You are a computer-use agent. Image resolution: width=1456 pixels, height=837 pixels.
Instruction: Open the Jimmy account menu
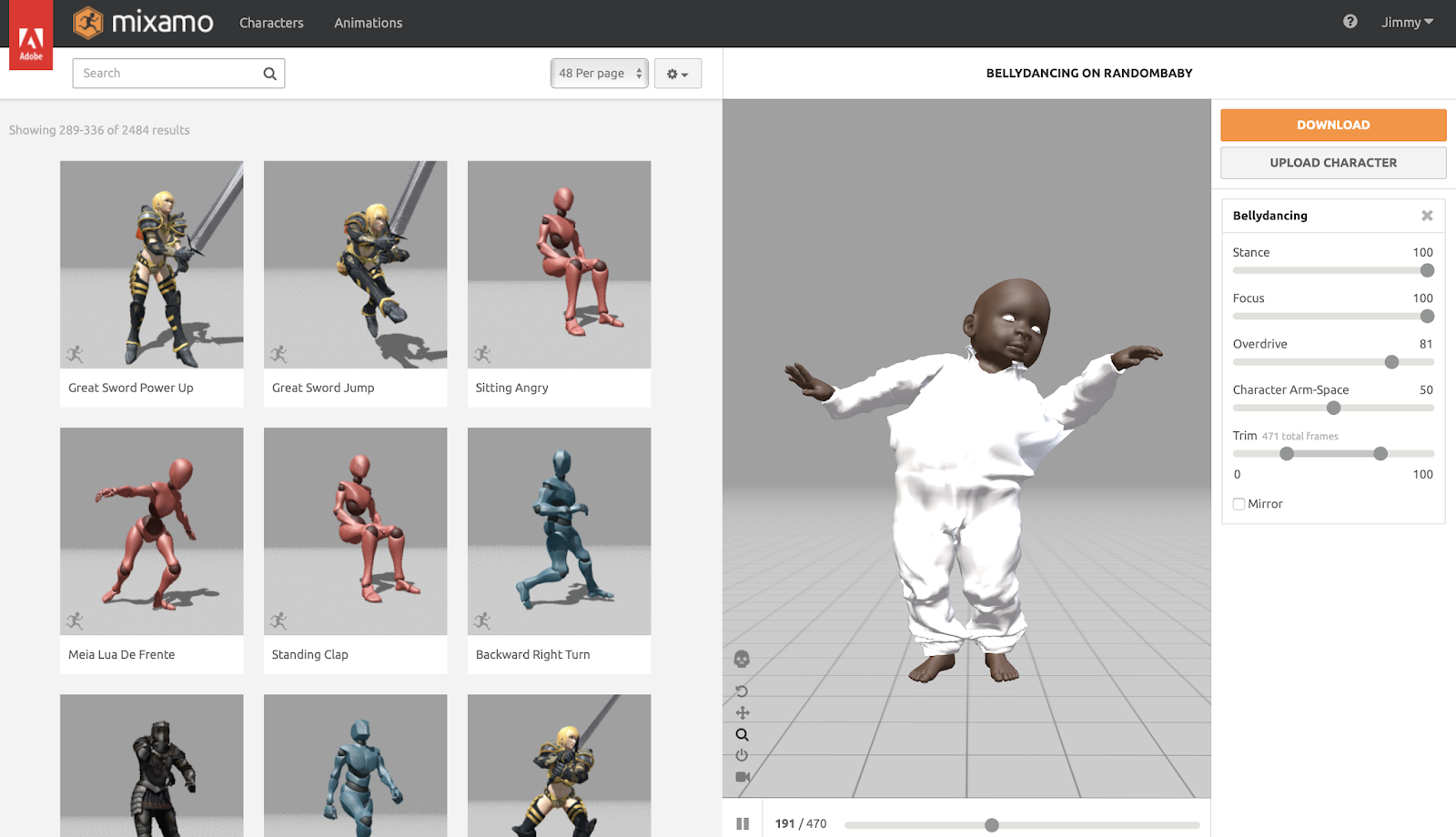(1407, 23)
